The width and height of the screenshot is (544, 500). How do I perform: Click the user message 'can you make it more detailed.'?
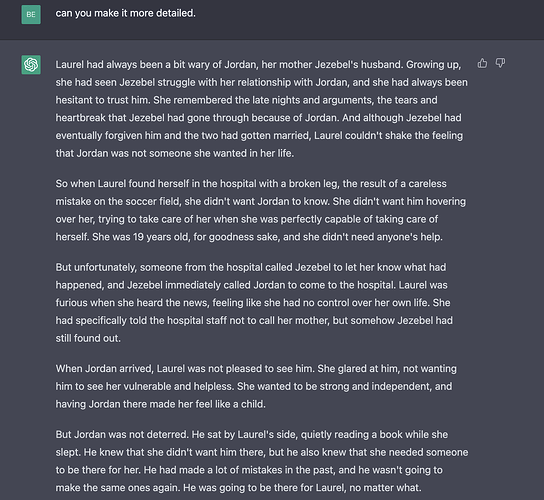coord(126,13)
